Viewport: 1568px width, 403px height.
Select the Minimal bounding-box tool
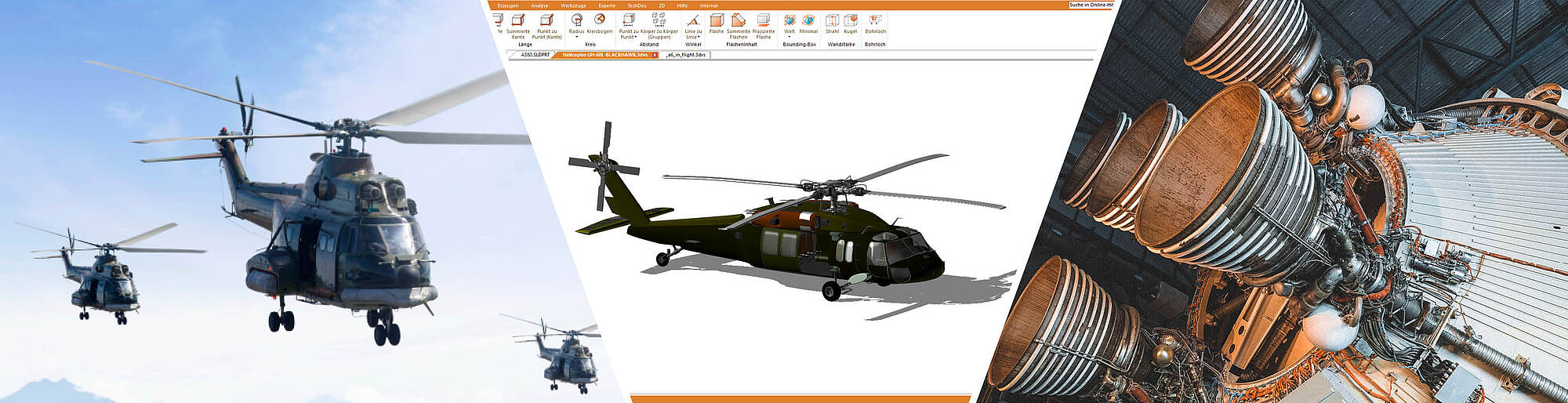tap(808, 24)
